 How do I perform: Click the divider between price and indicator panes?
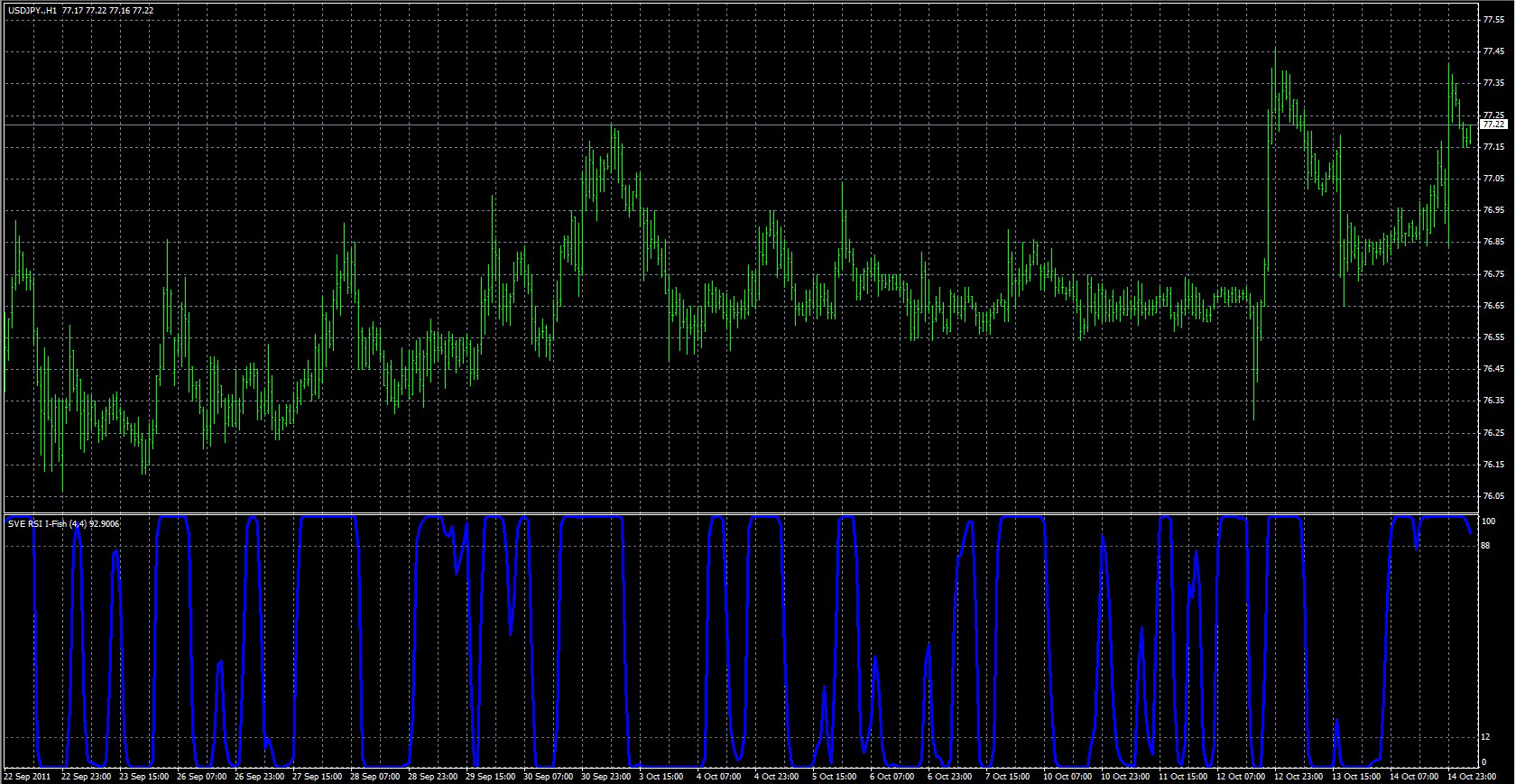740,513
